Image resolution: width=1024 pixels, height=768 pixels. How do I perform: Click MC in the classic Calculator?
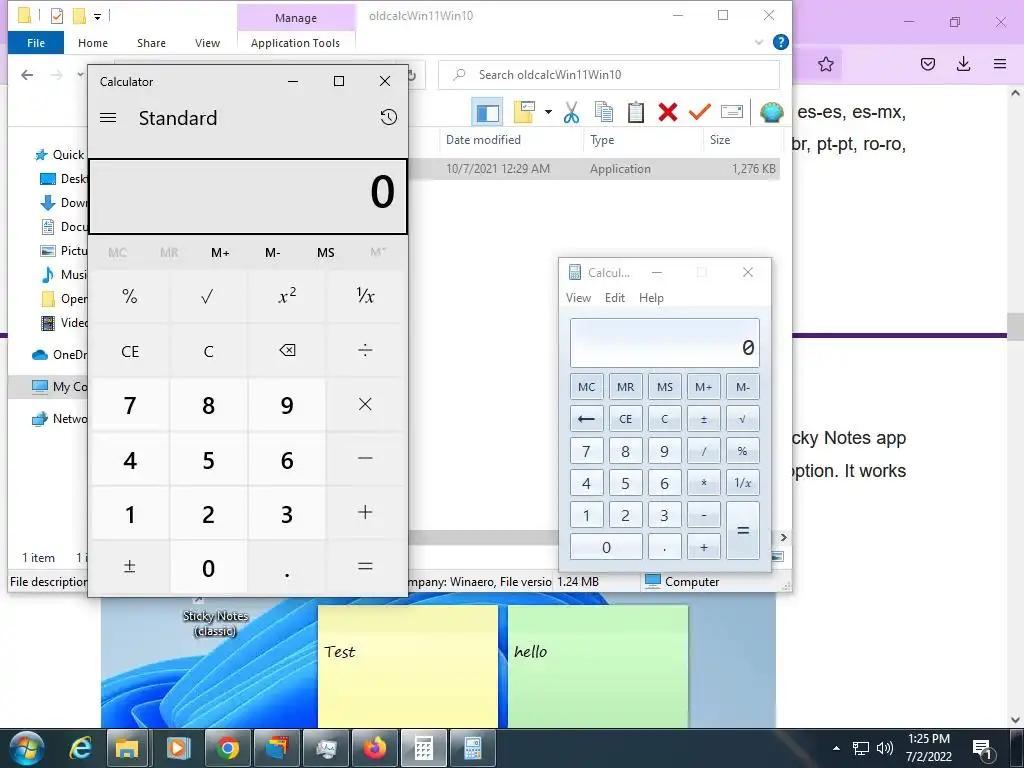coord(586,387)
